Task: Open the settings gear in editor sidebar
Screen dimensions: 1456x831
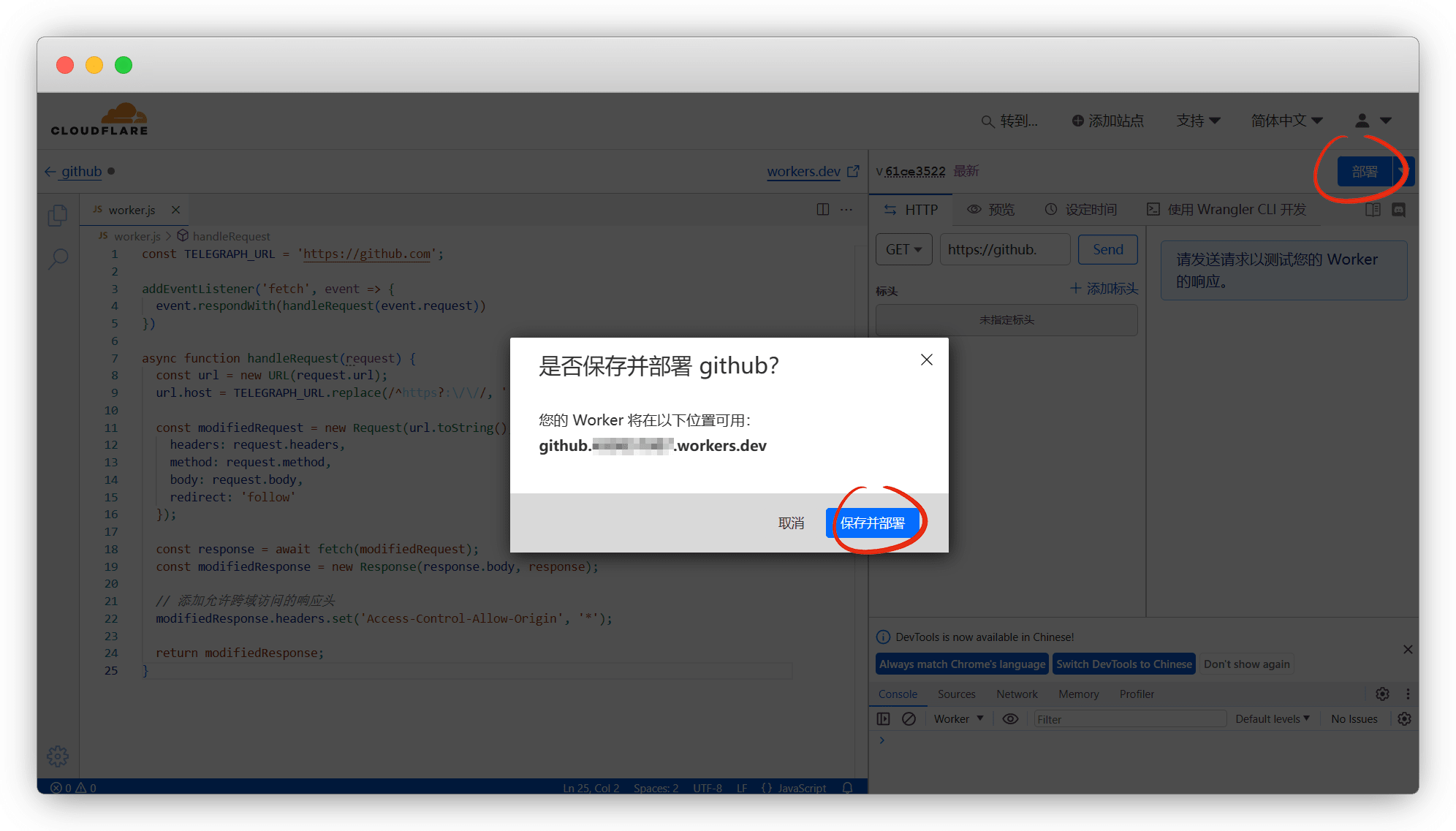Action: click(58, 756)
